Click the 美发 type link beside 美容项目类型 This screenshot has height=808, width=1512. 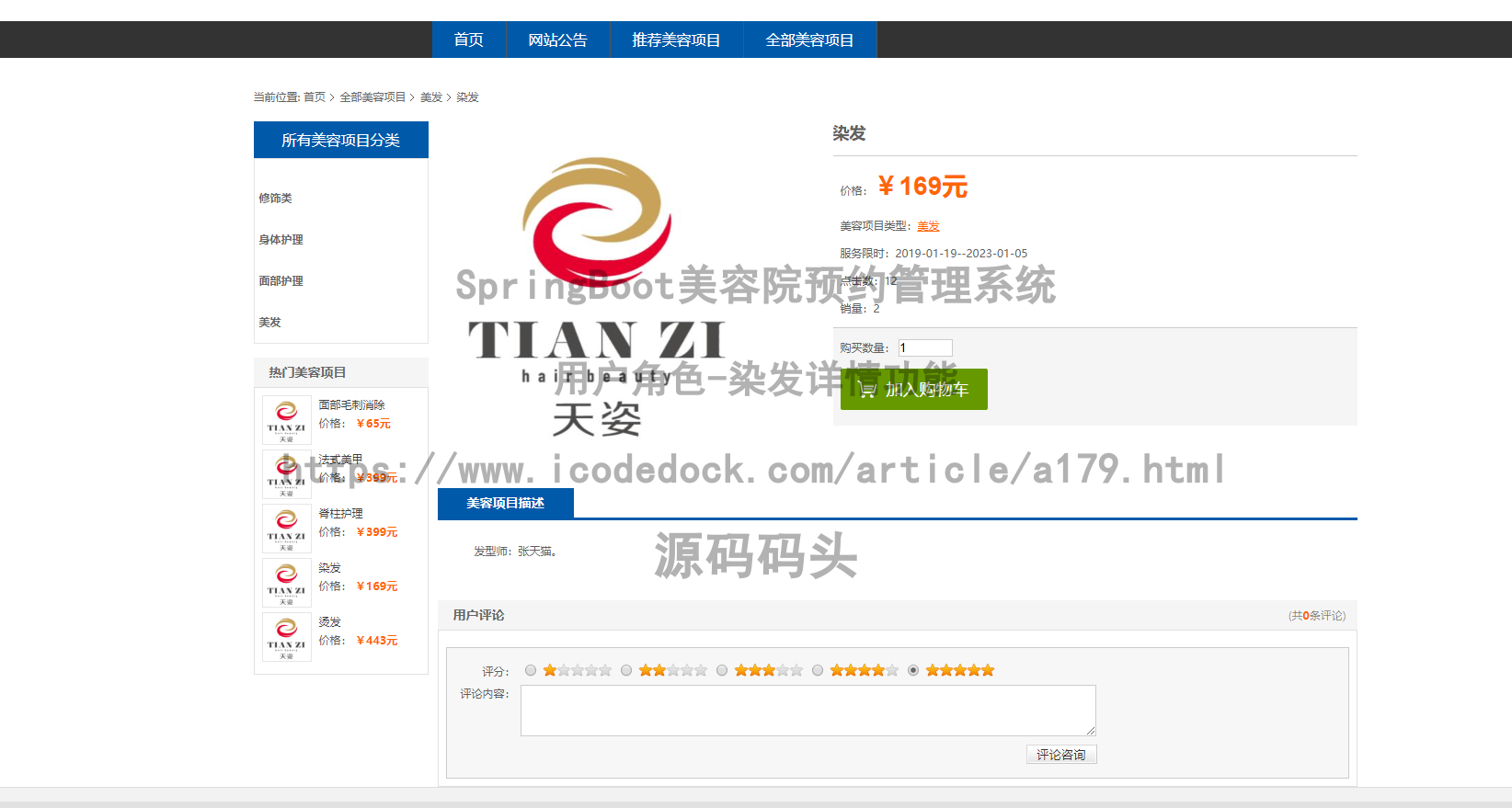pyautogui.click(x=928, y=226)
